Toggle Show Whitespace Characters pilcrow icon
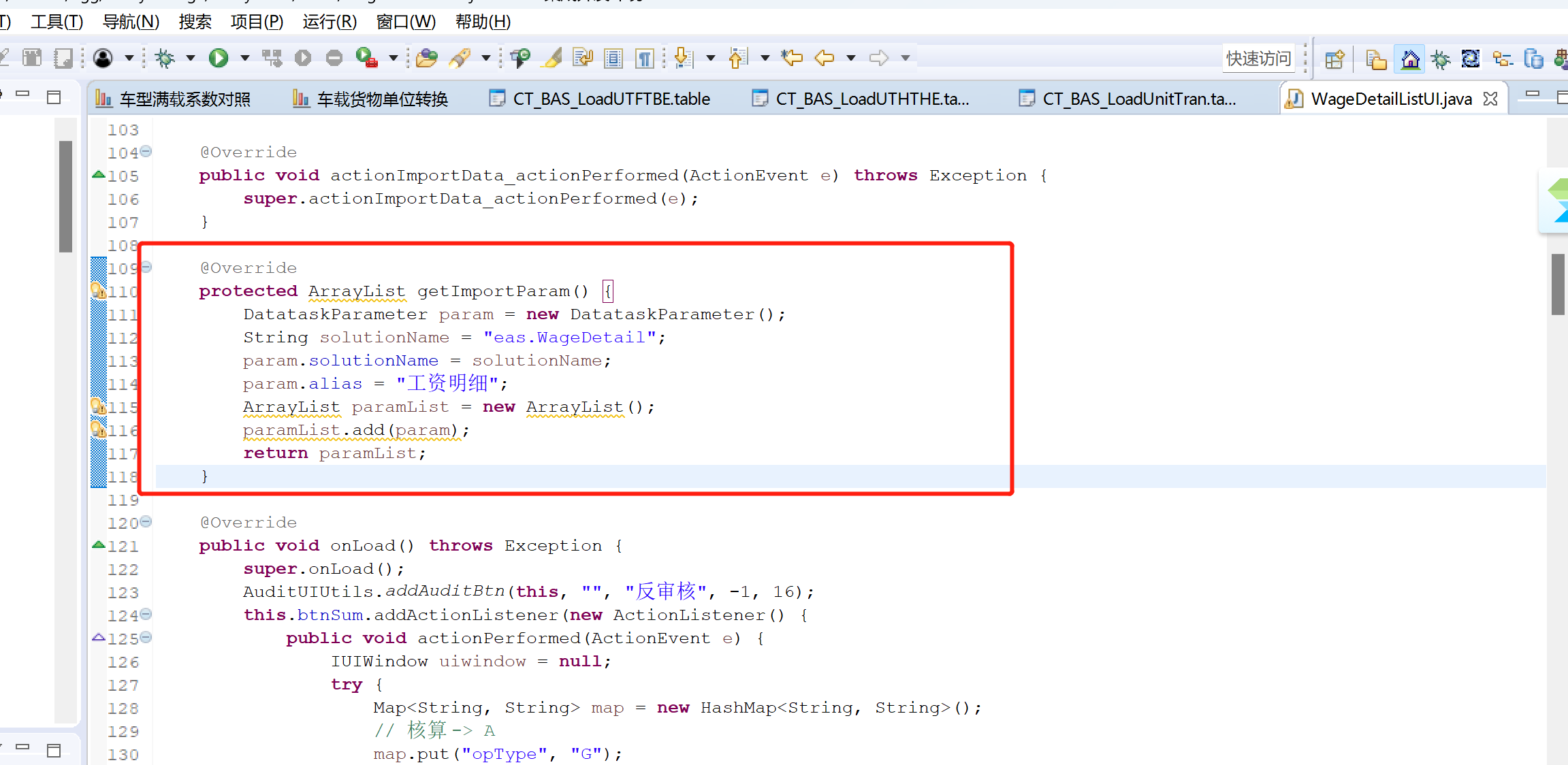The height and width of the screenshot is (765, 1568). (644, 59)
